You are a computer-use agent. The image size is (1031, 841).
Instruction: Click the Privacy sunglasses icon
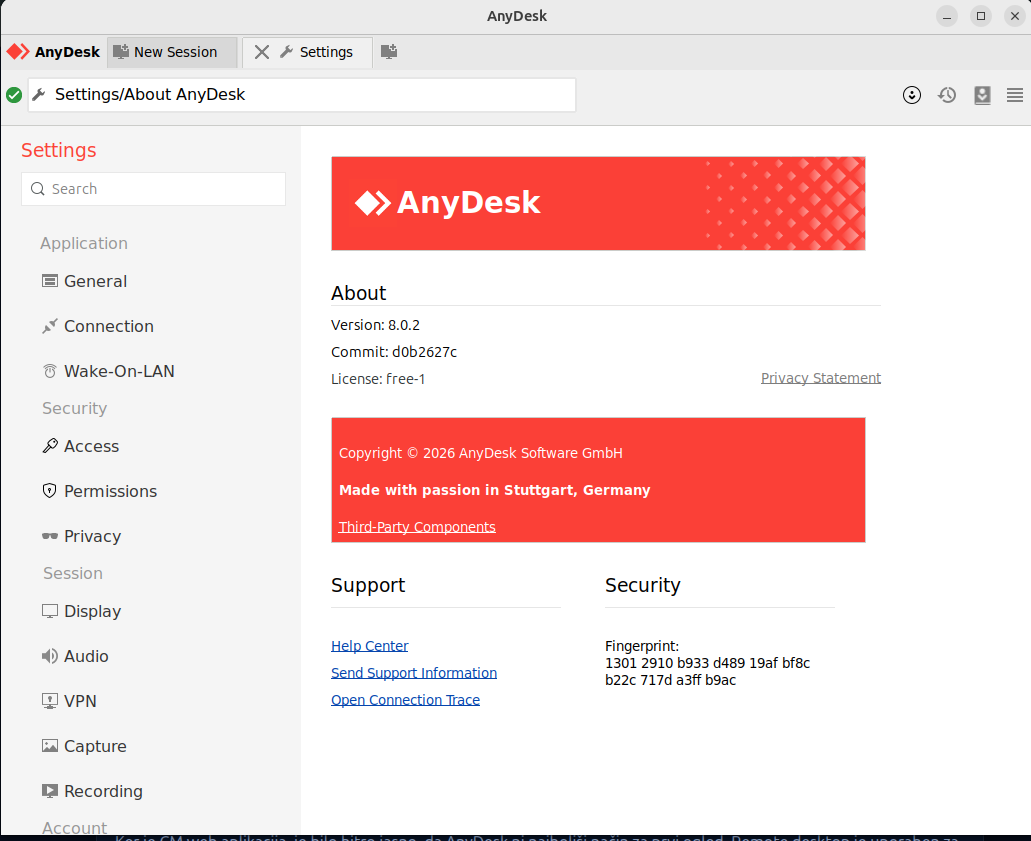[x=49, y=536]
